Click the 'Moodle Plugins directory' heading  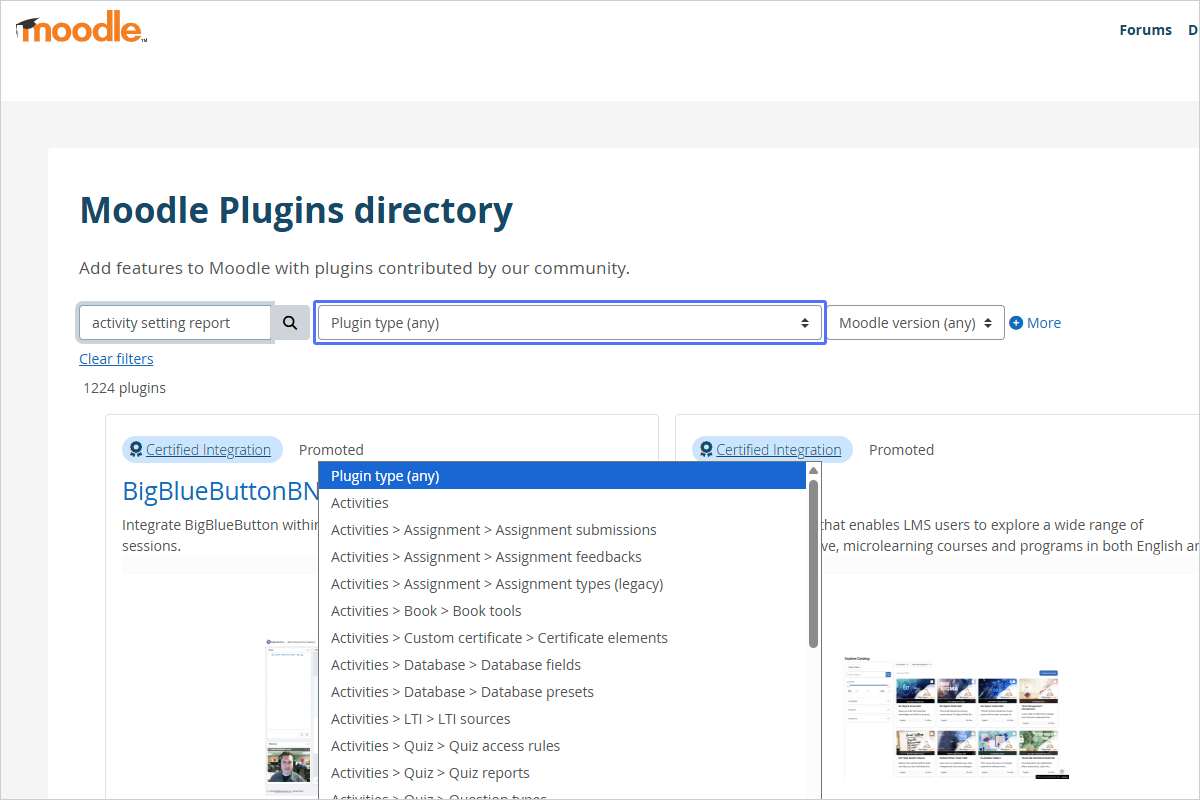point(296,211)
